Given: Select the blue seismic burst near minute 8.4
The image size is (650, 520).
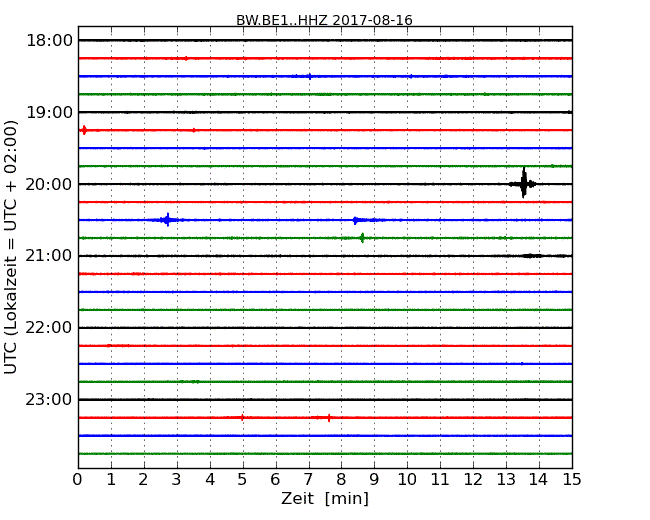Looking at the screenshot, I should (356, 220).
